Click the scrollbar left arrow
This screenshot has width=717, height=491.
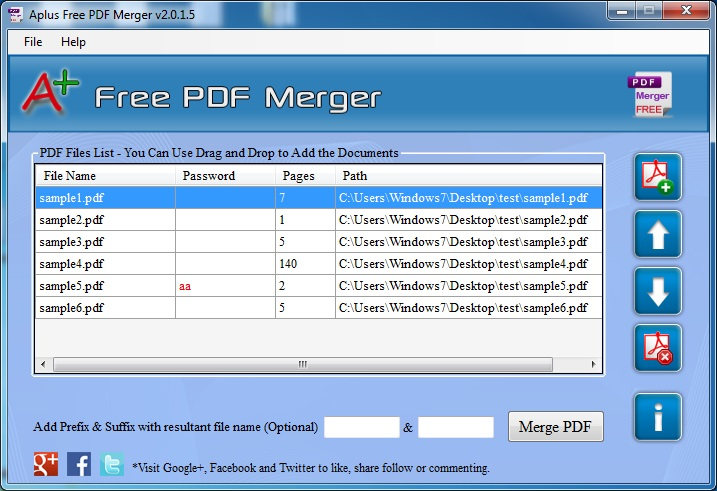coord(43,364)
